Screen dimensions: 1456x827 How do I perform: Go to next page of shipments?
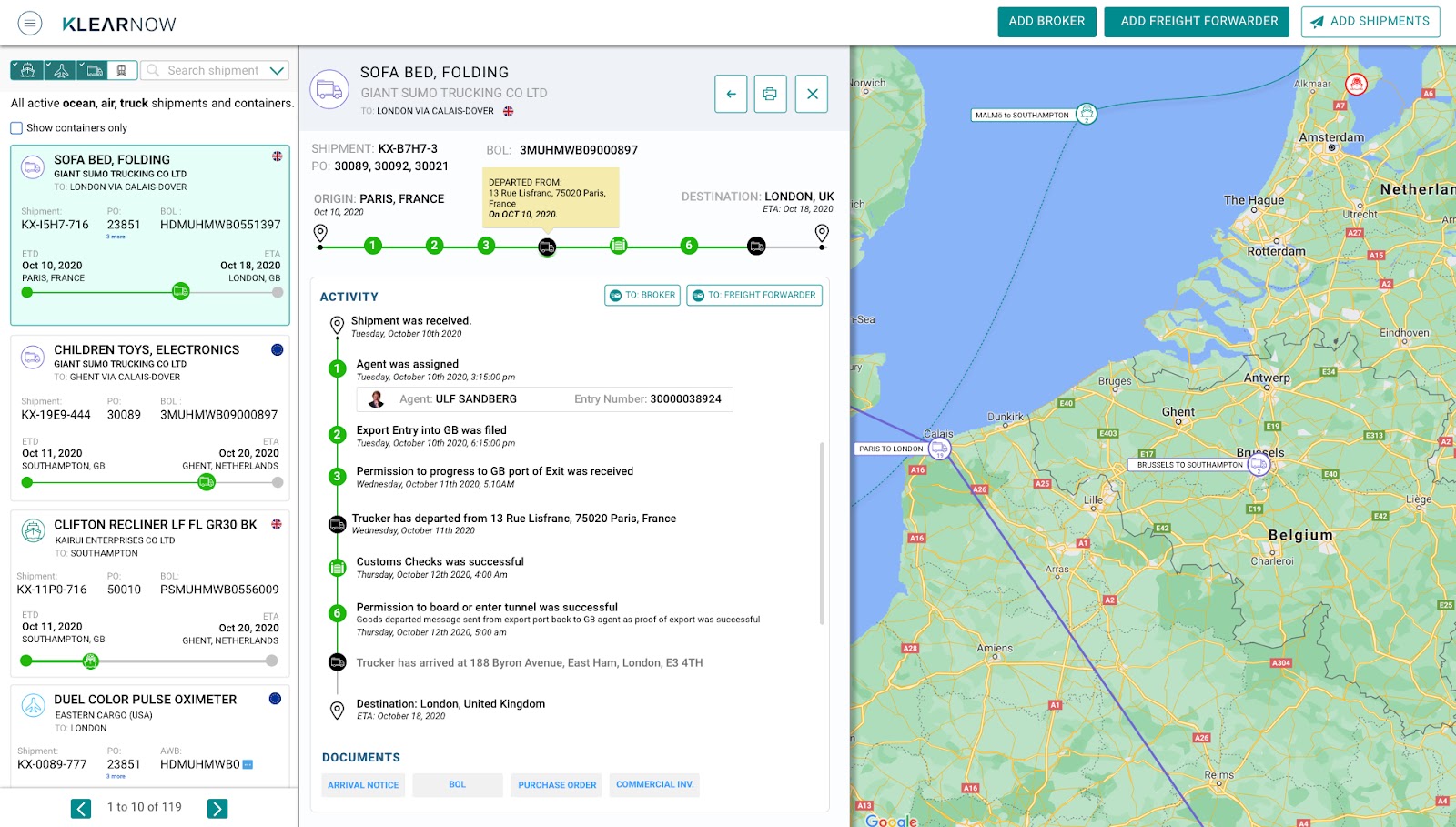tap(217, 809)
